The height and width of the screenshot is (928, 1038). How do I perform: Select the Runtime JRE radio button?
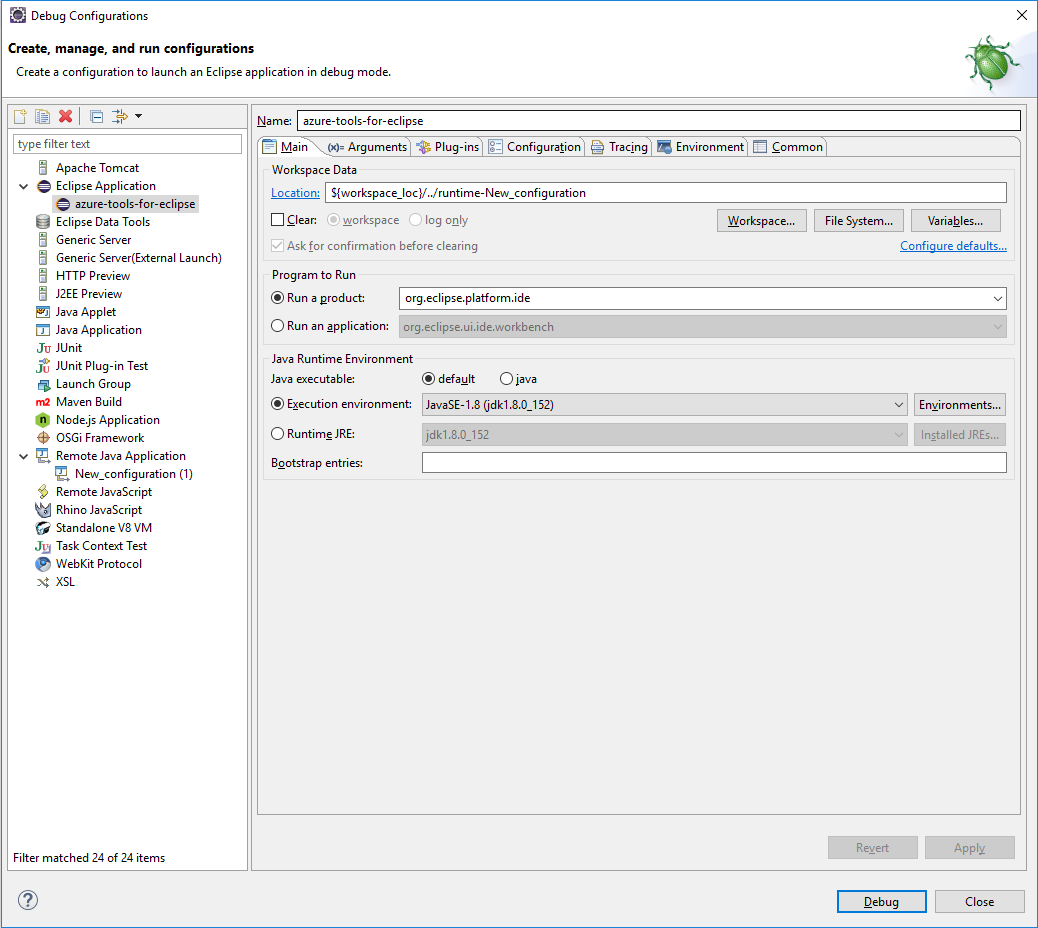tap(277, 434)
